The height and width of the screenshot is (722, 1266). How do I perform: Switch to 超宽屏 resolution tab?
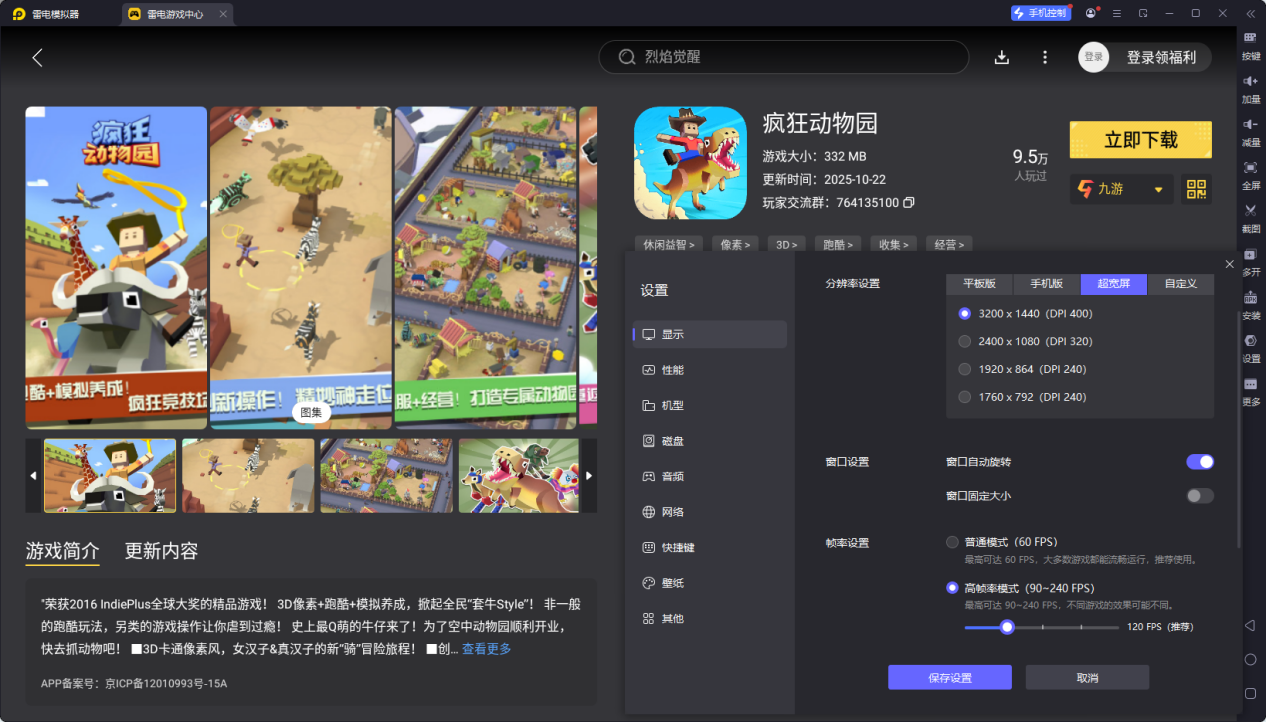(x=1114, y=284)
